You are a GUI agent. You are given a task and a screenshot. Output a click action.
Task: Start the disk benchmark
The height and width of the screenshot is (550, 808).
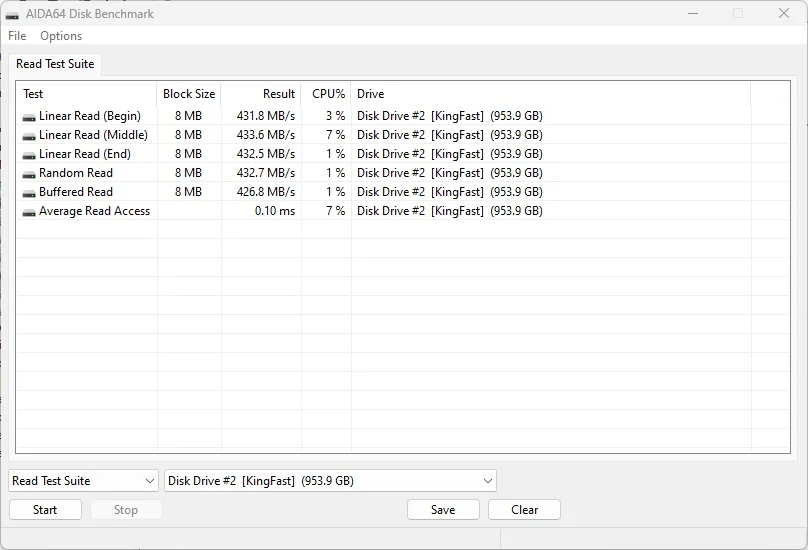tap(45, 510)
